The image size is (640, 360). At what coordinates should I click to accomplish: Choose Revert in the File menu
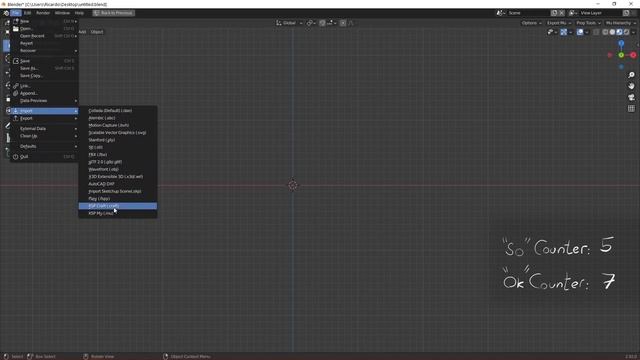[44, 43]
